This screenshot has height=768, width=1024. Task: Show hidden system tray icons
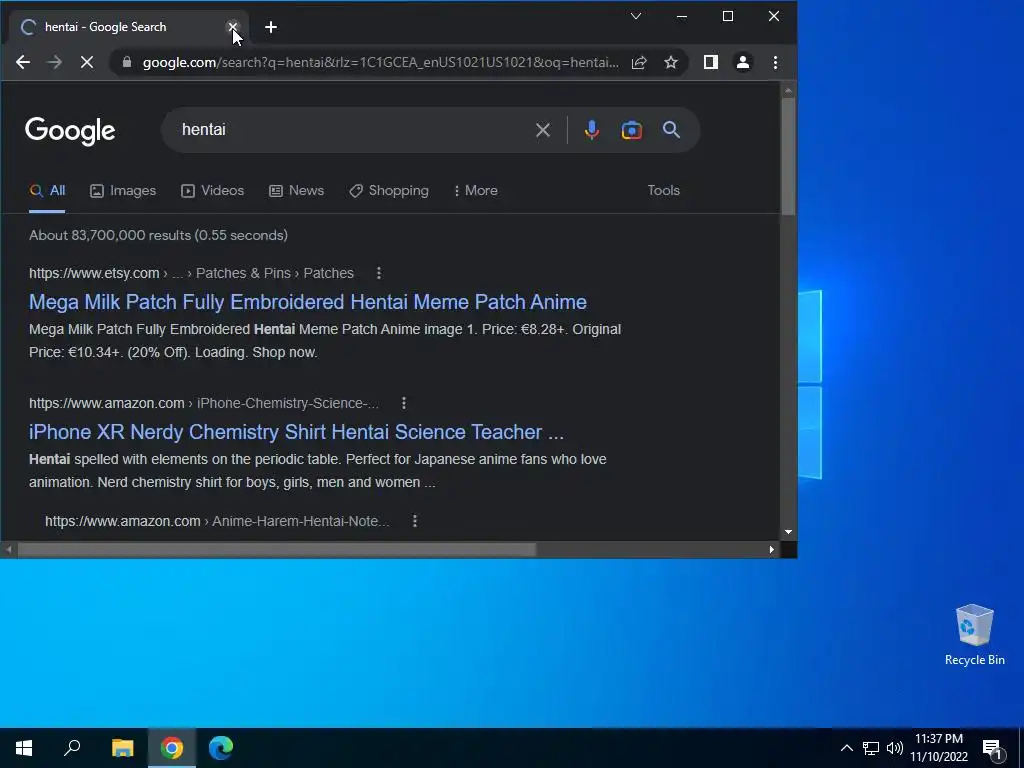[846, 748]
